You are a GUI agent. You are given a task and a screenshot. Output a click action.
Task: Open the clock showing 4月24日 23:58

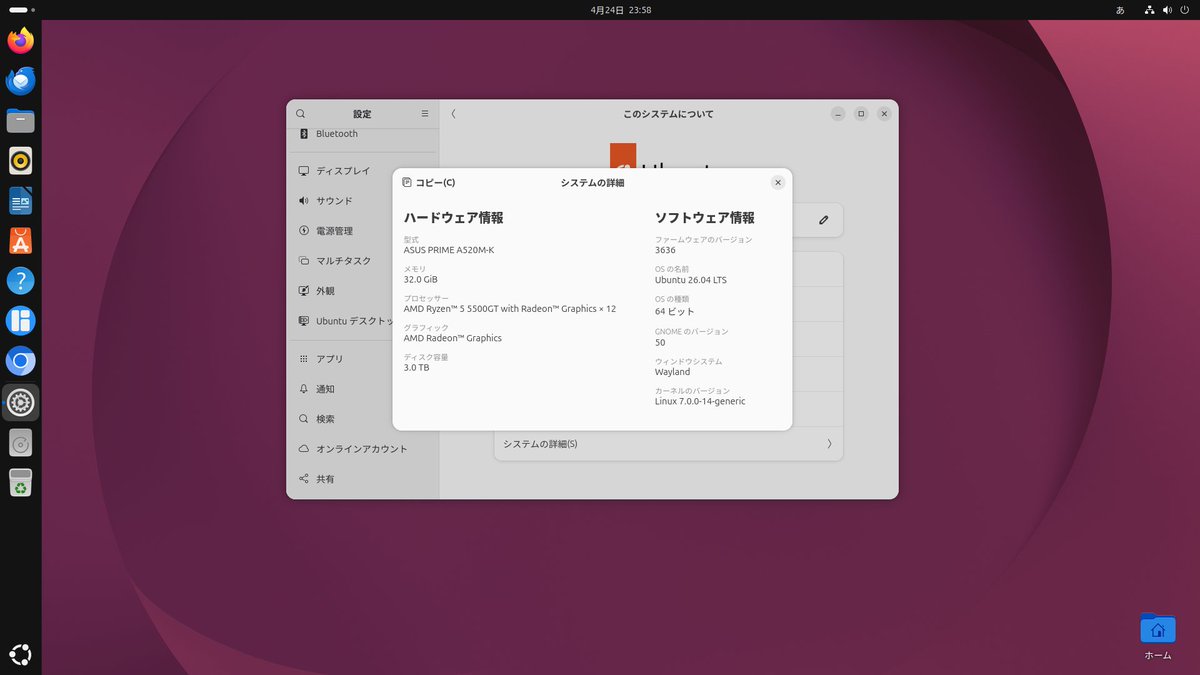pos(621,10)
